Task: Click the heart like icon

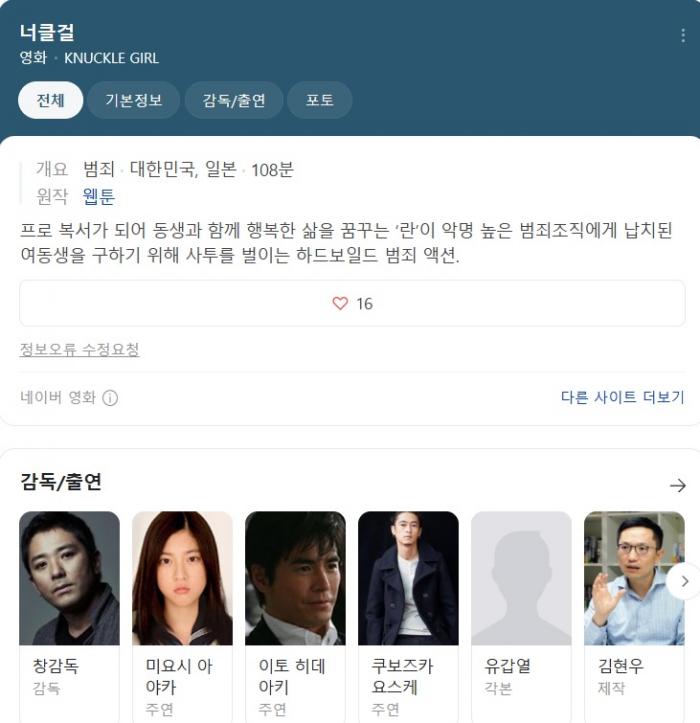Action: (x=340, y=303)
